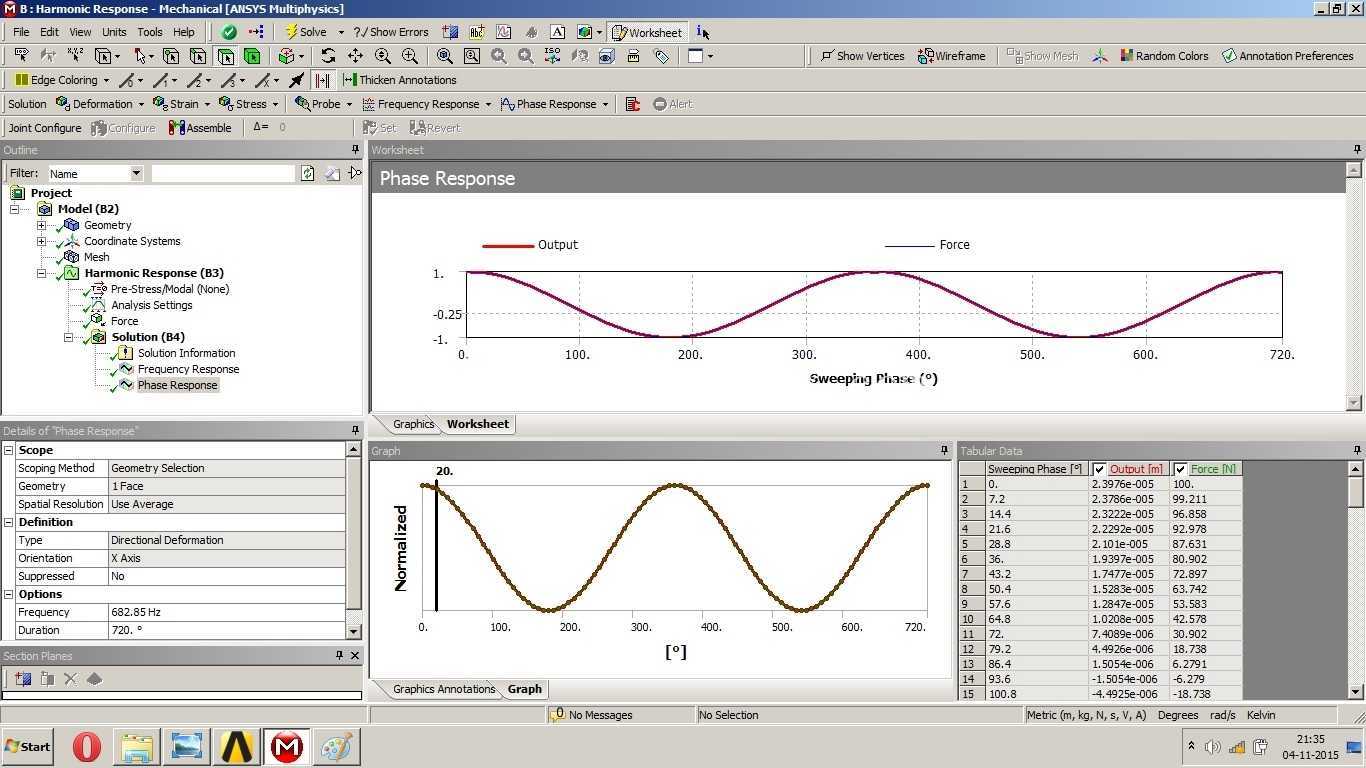Viewport: 1366px width, 768px height.
Task: Collapse the Harmonic Response (B3) tree node
Action: (41, 273)
